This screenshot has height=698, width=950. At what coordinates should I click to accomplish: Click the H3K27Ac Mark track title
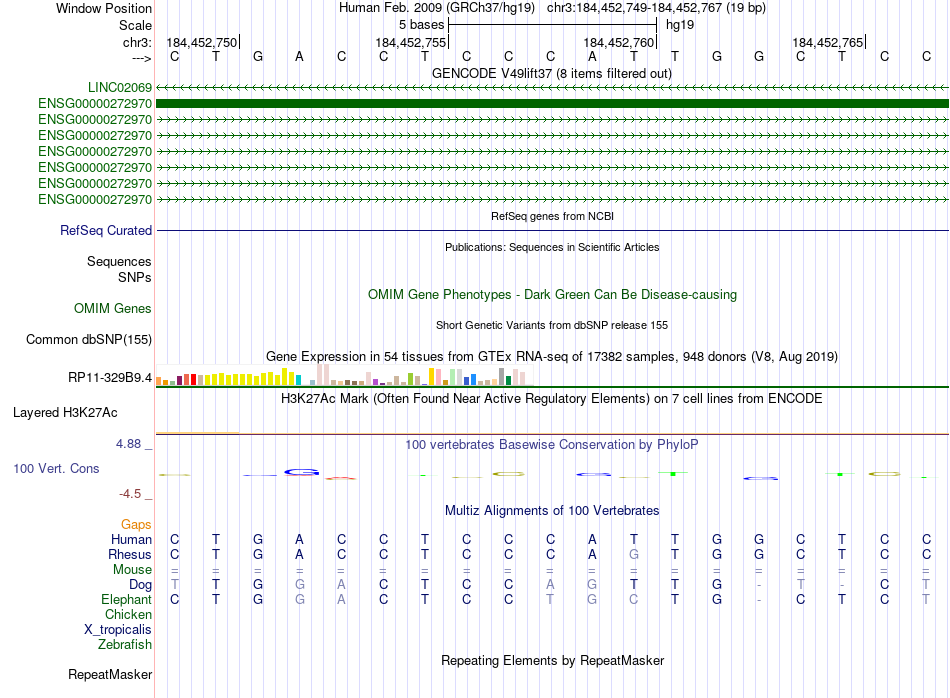(552, 399)
